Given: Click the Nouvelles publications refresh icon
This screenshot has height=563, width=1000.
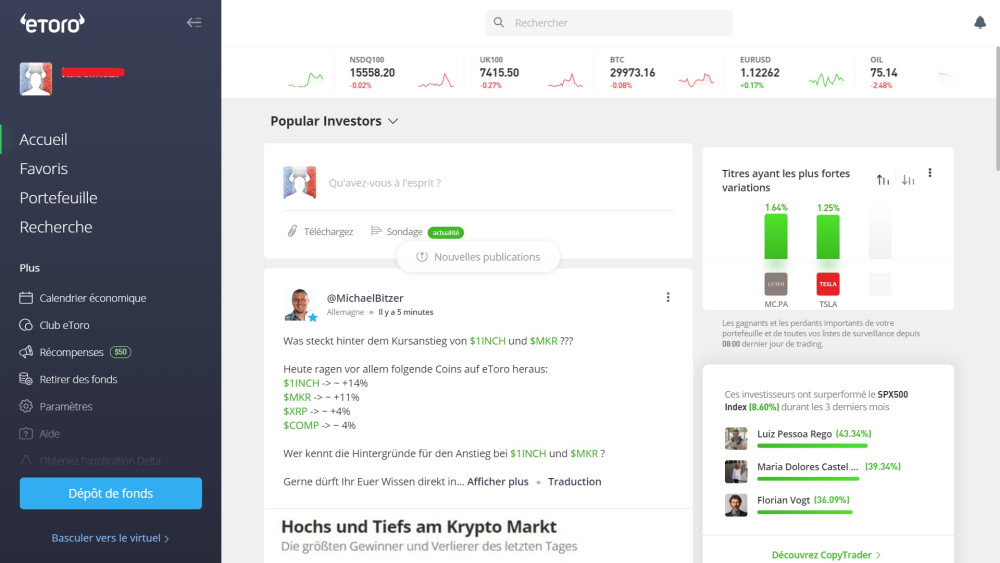Looking at the screenshot, I should tap(422, 256).
